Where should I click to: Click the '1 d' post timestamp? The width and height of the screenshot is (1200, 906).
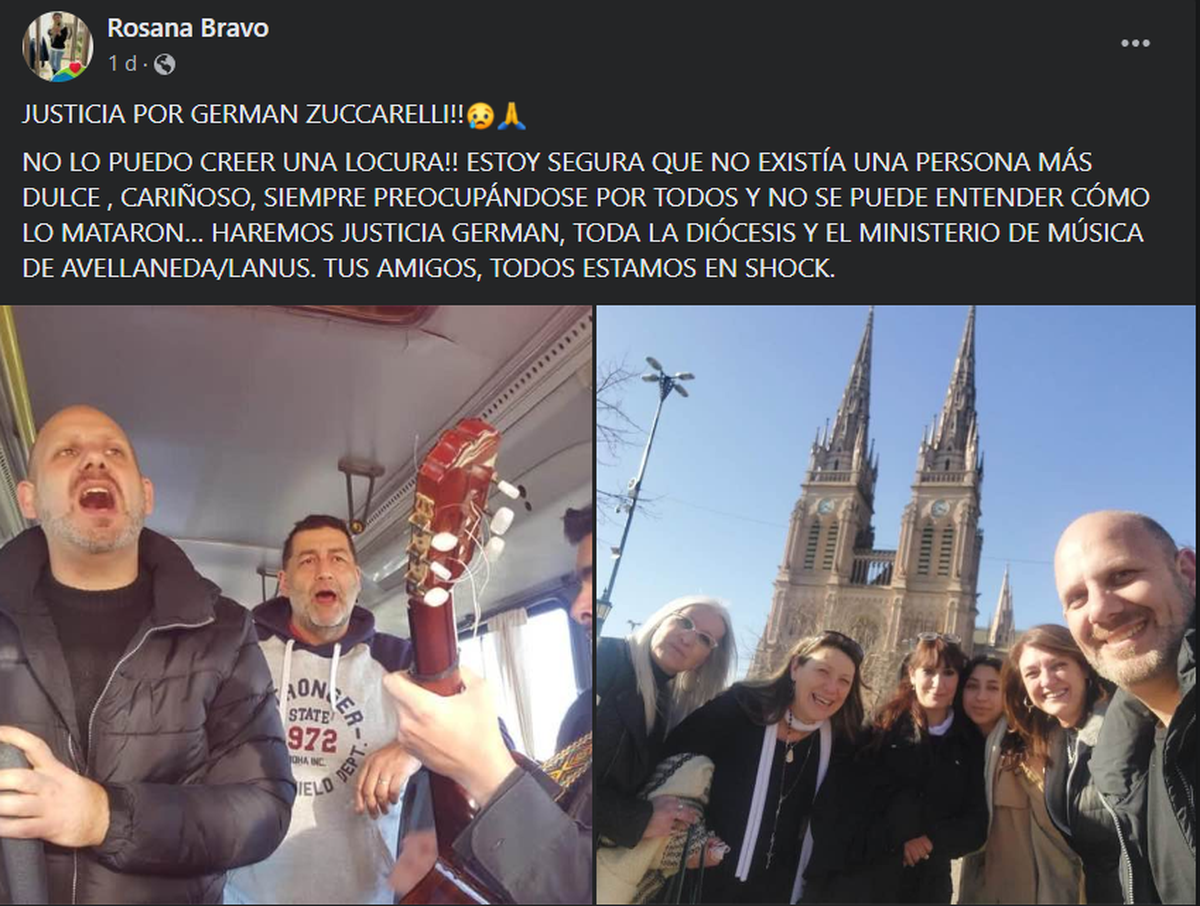pos(121,64)
